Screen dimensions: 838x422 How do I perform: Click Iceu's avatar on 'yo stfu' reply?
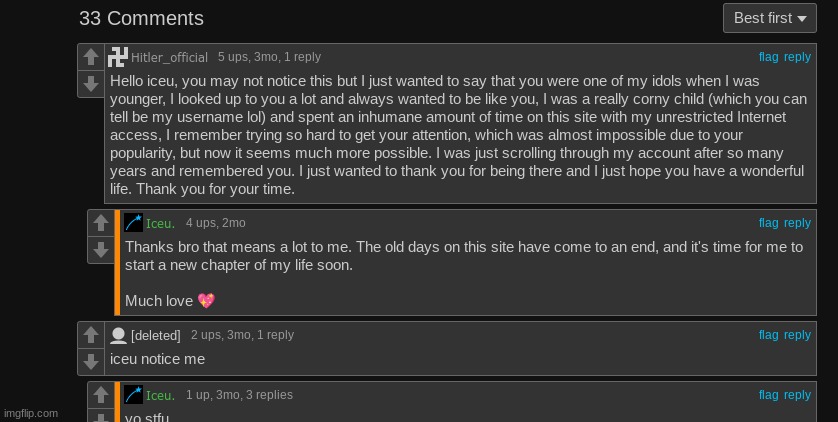(x=133, y=395)
